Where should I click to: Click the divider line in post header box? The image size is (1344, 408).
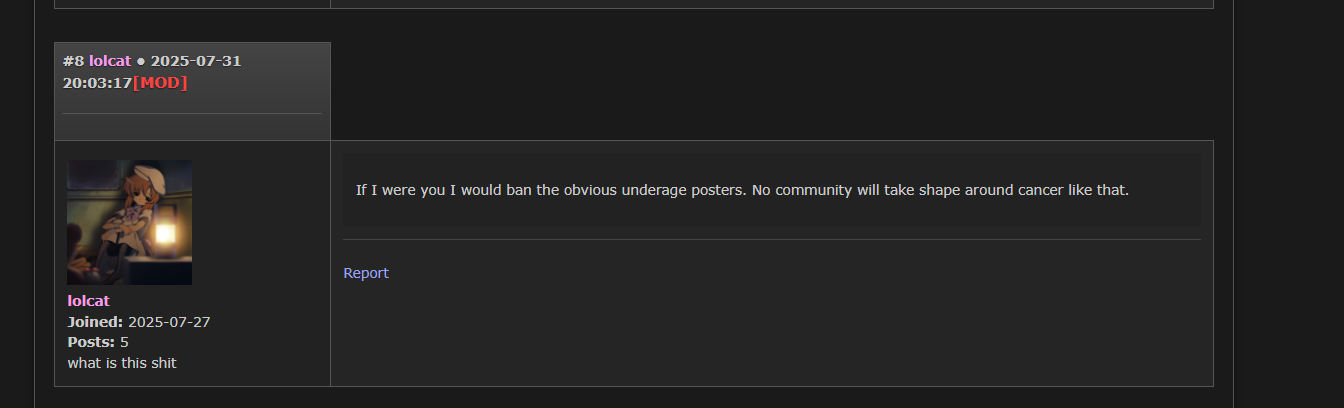click(x=192, y=114)
